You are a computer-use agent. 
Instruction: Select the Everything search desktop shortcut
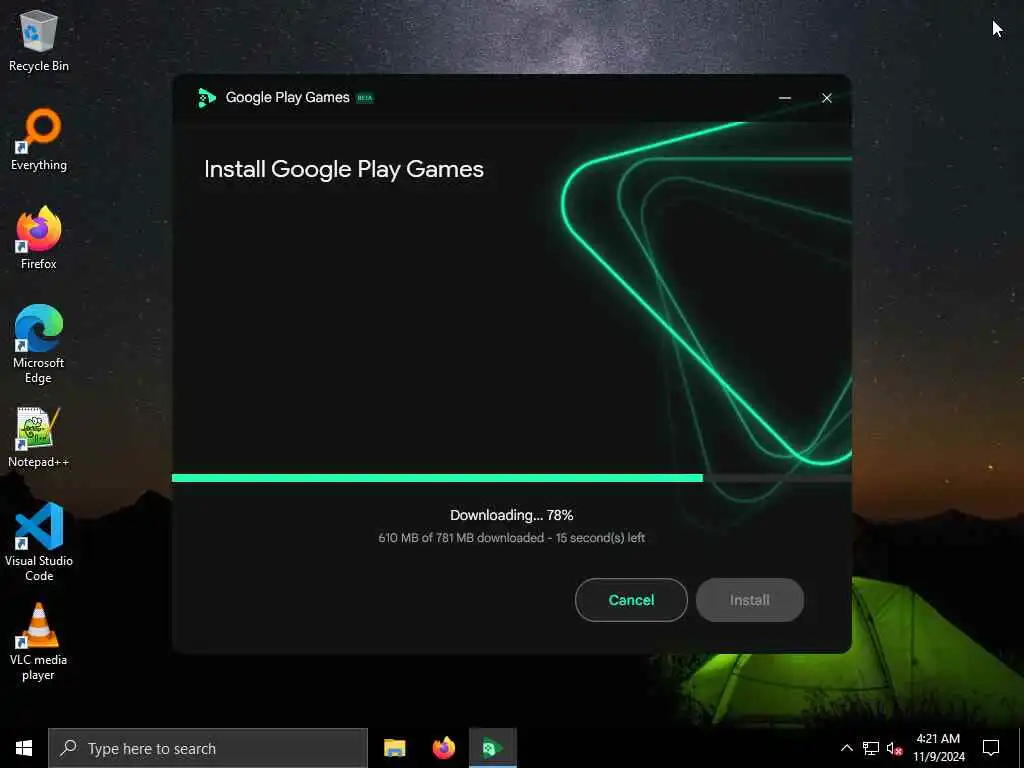pyautogui.click(x=39, y=140)
